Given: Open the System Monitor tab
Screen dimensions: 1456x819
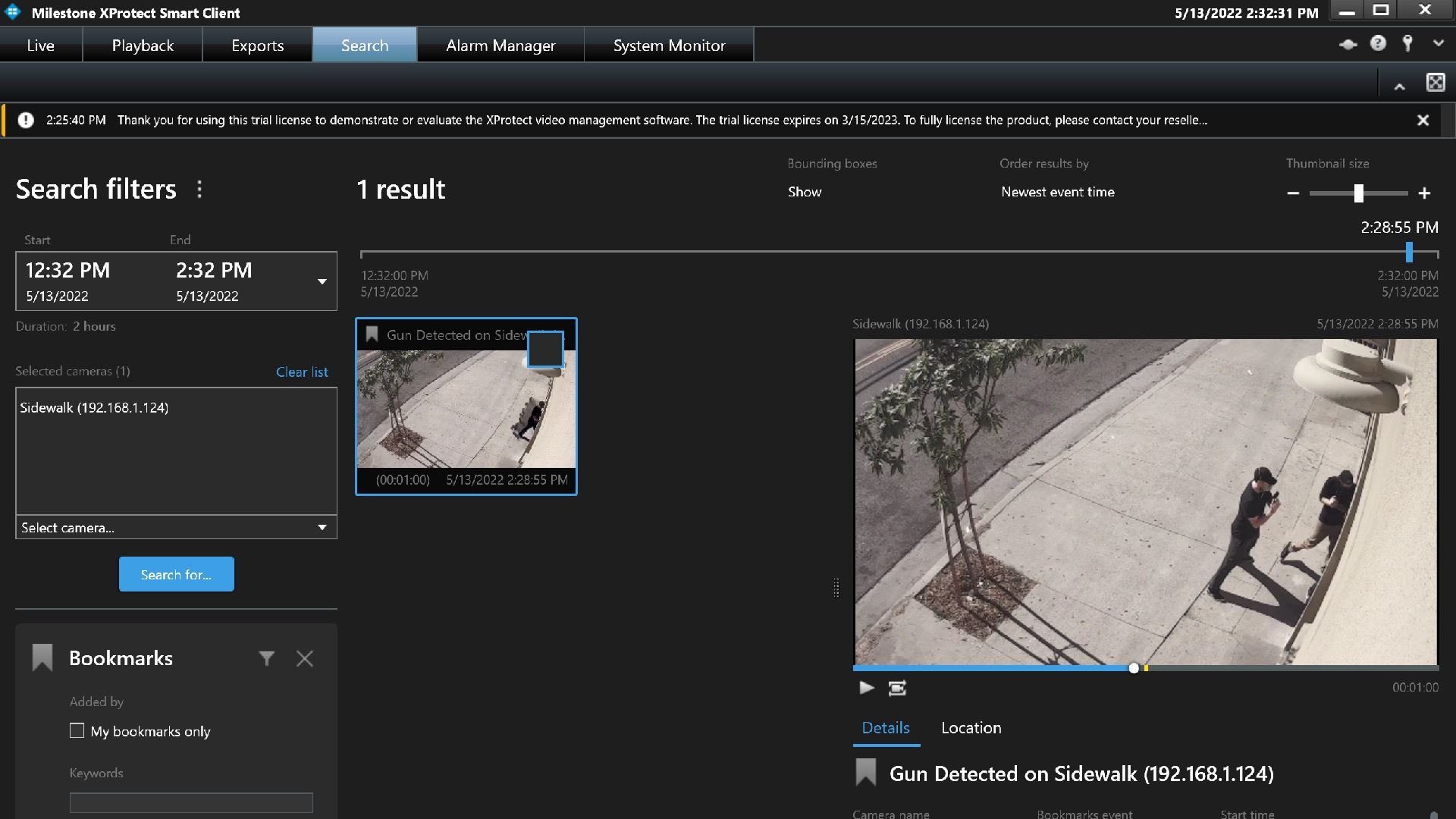Looking at the screenshot, I should click(x=669, y=45).
